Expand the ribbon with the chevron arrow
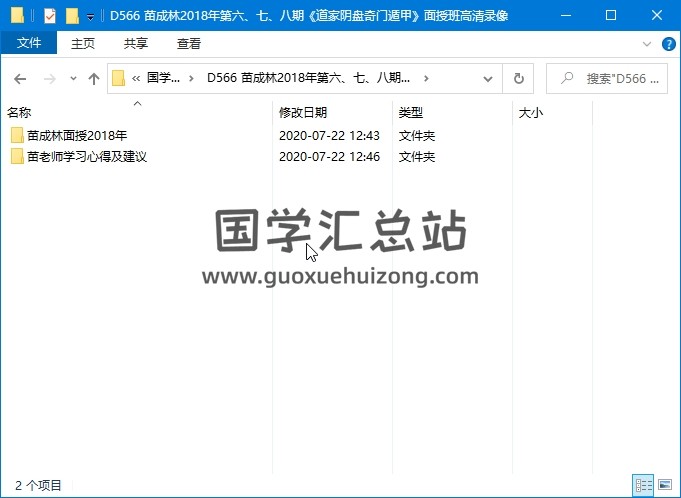The height and width of the screenshot is (498, 681). coord(647,44)
